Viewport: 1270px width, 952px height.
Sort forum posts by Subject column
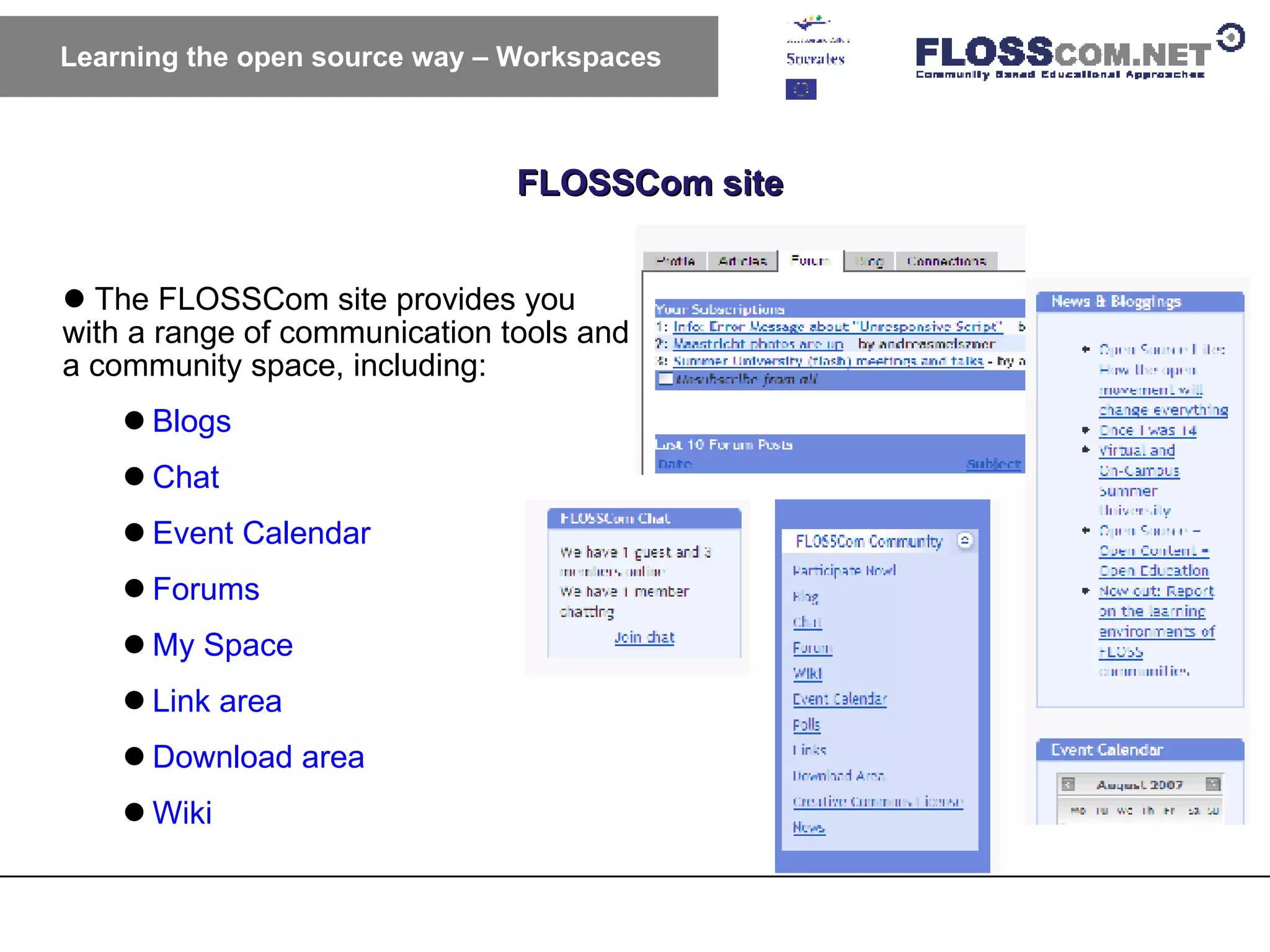tap(993, 464)
